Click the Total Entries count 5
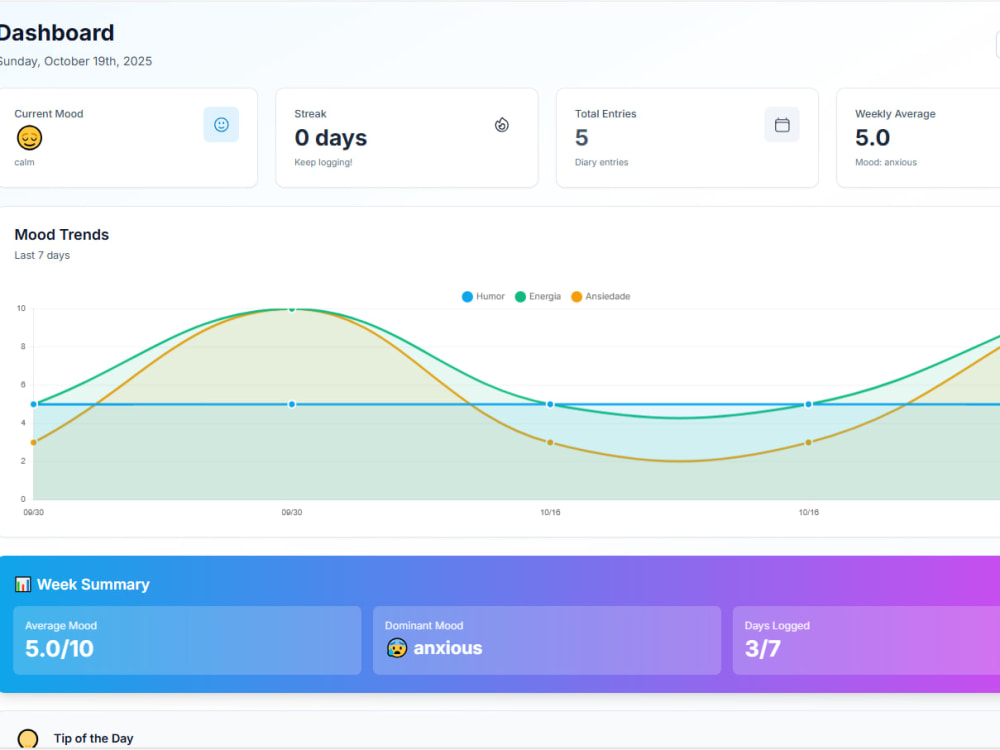Screen dimensions: 1000x750 [582, 138]
